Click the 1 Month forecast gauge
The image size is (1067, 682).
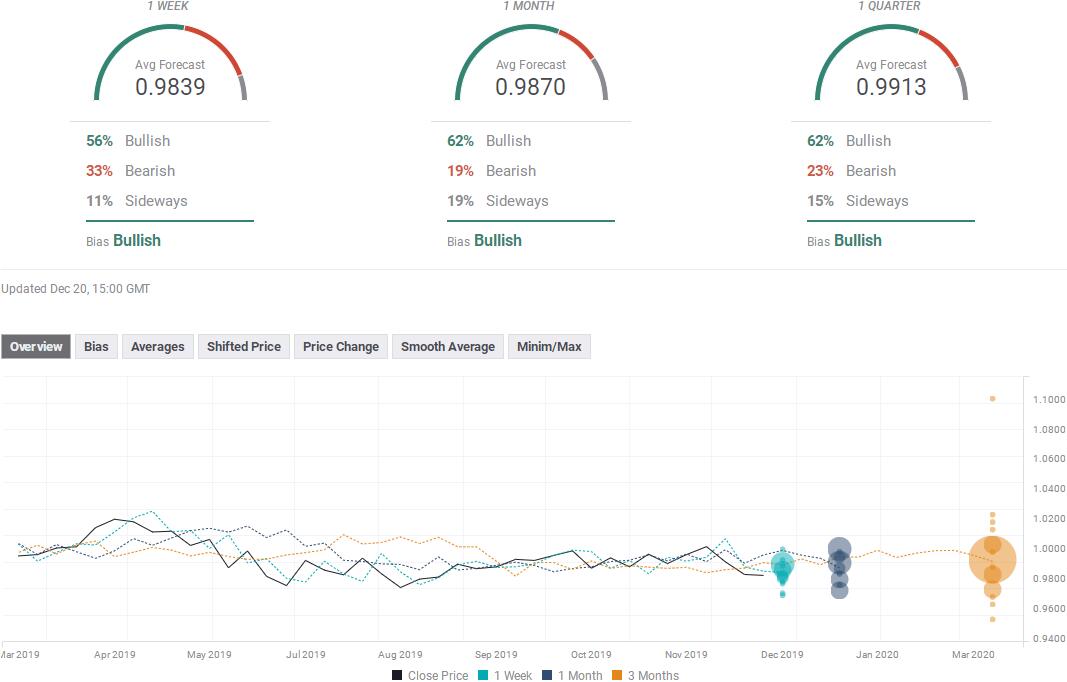click(531, 63)
